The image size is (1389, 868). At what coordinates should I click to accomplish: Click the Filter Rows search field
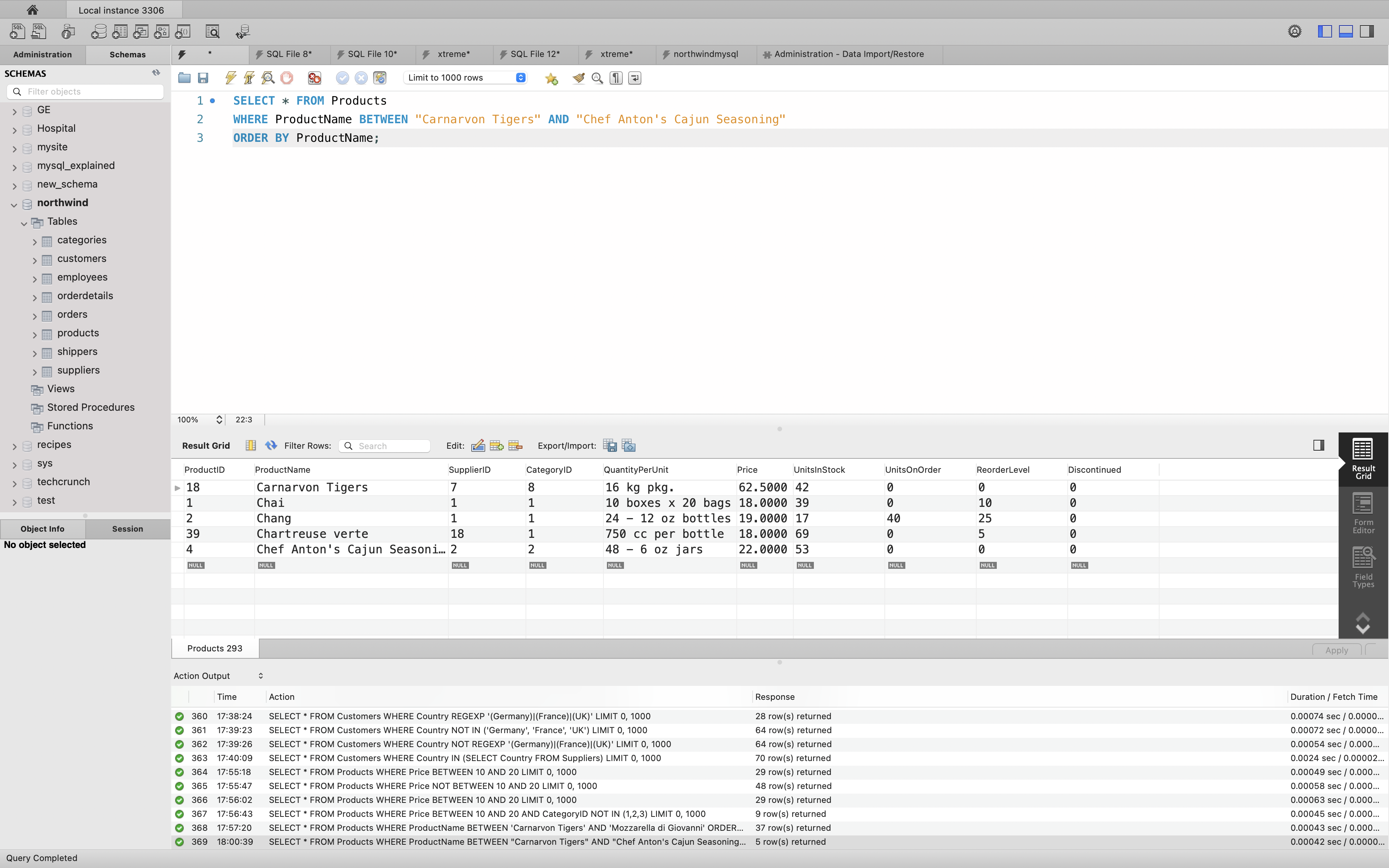390,446
